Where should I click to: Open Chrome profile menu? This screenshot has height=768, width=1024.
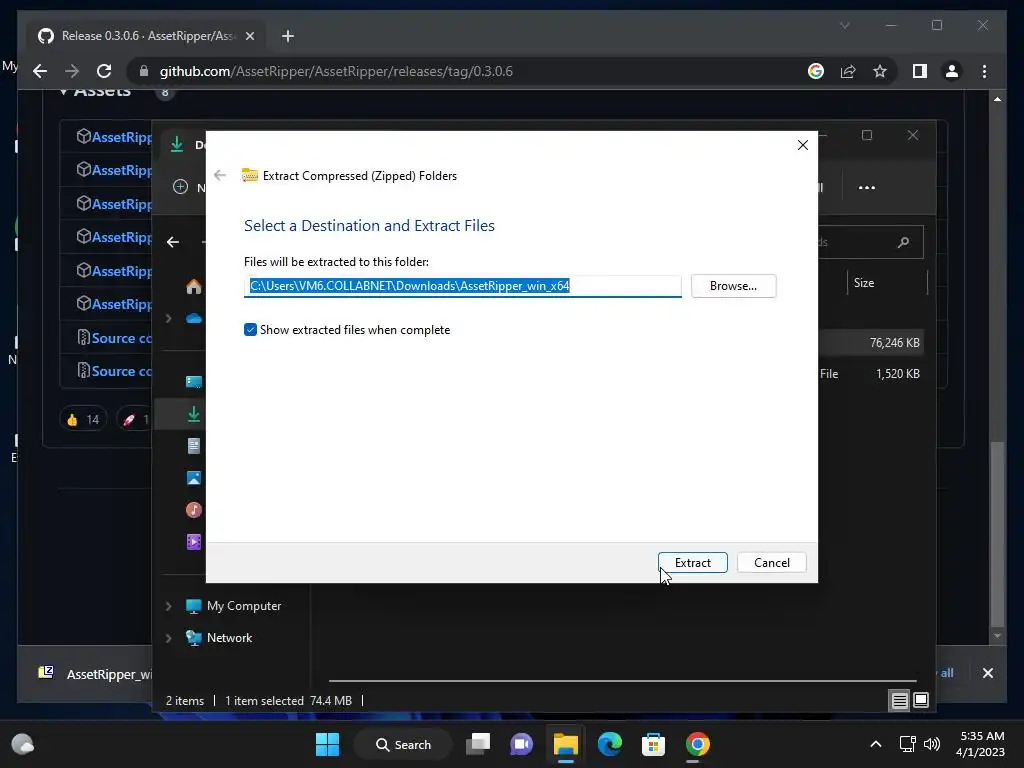coord(952,71)
